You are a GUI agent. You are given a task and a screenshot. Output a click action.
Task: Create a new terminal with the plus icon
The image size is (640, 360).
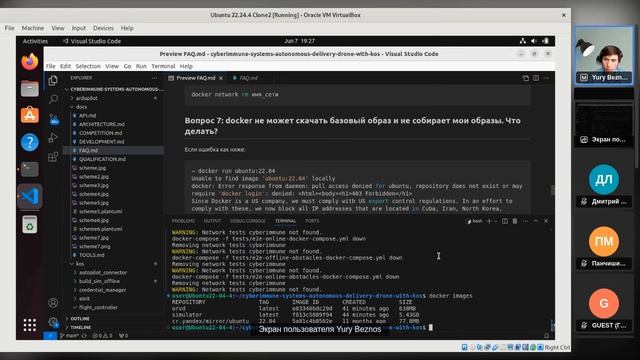[x=489, y=221]
